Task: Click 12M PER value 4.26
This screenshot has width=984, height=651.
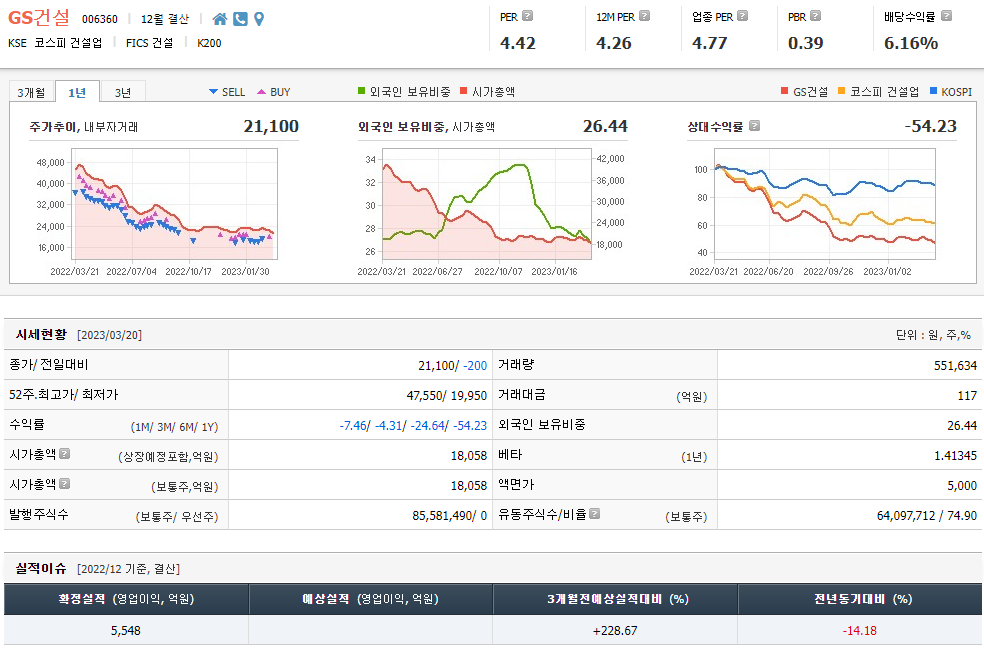Action: click(x=614, y=43)
